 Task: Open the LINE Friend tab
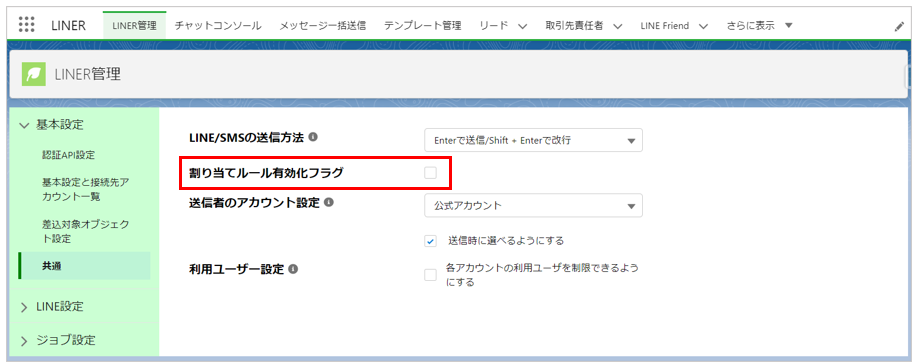coord(665,26)
